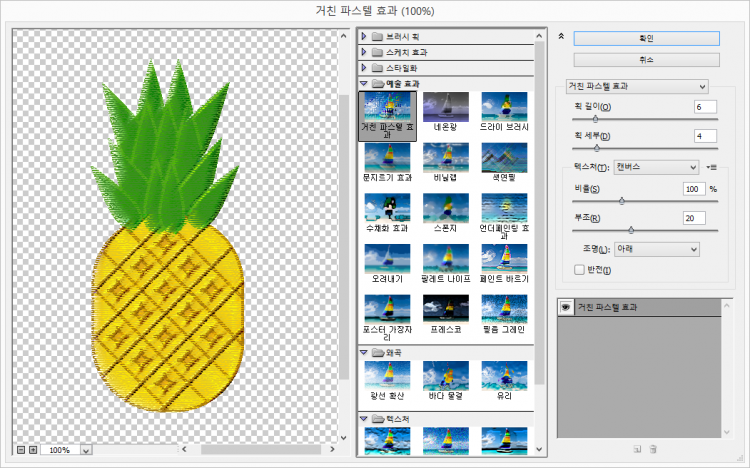The image size is (750, 468).
Task: Expand the 브러시 획 filter folder
Action: coord(365,36)
